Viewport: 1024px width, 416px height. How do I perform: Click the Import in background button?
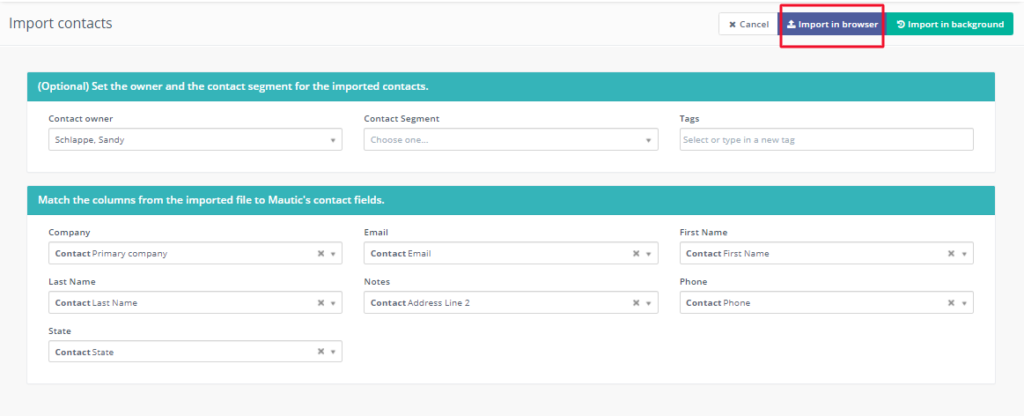(x=950, y=24)
